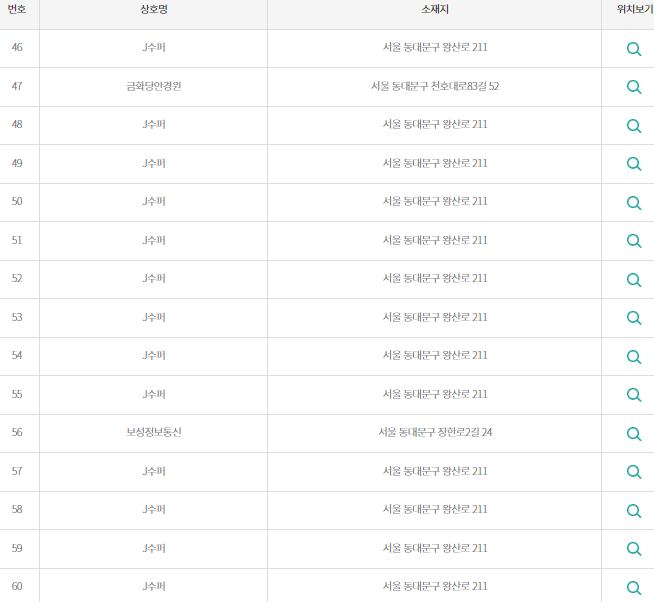The image size is (654, 602).
Task: Click the address cell in row 49
Action: 435,163
